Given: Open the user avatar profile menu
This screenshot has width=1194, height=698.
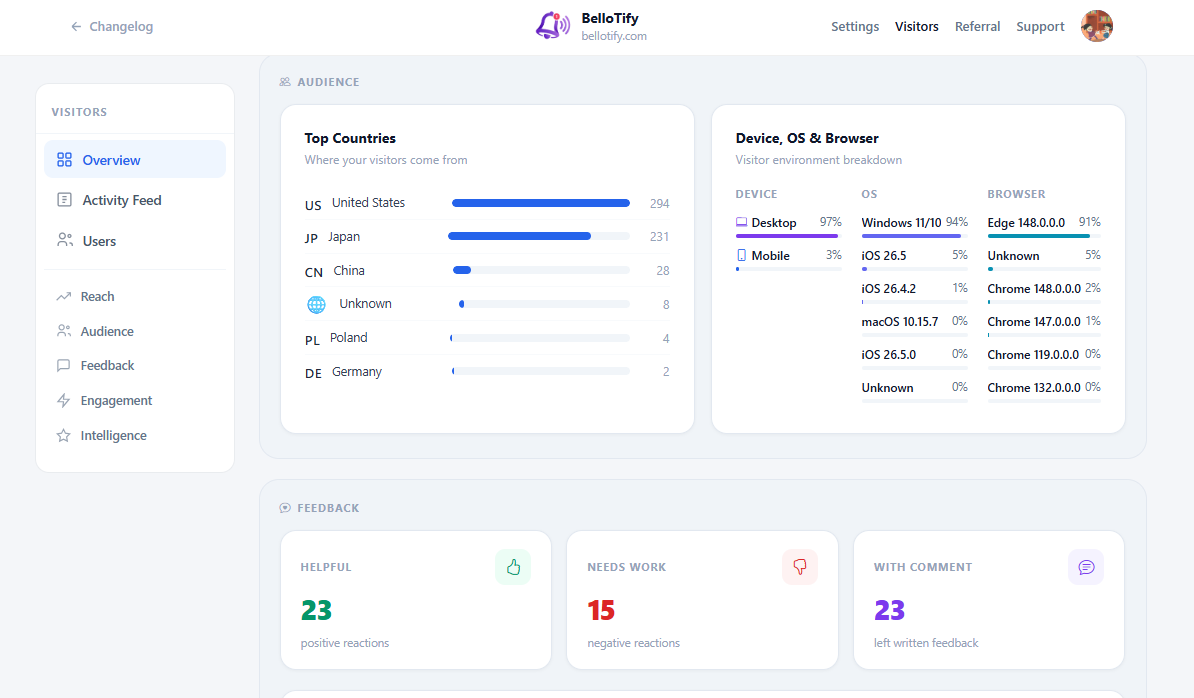Looking at the screenshot, I should 1097,26.
